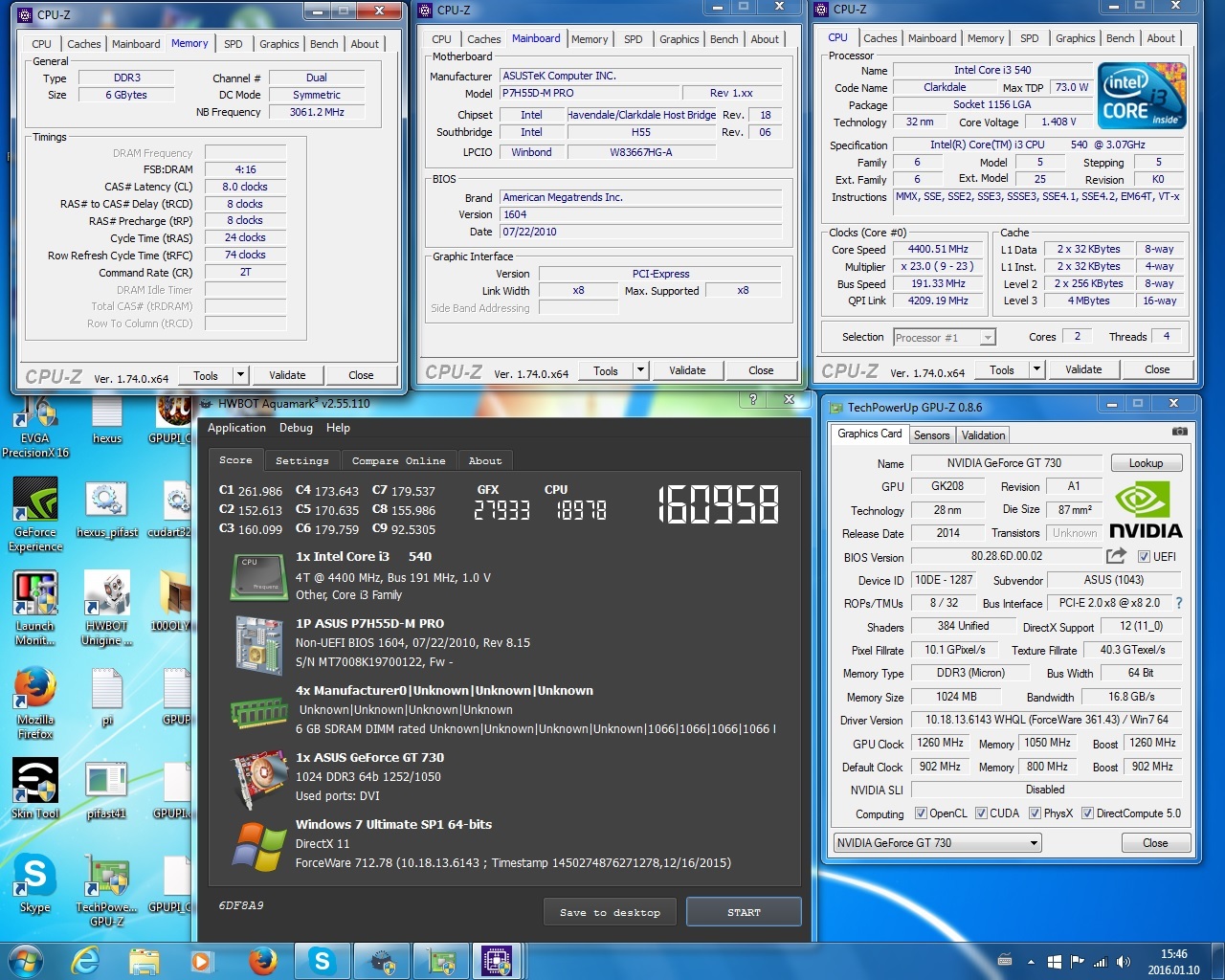1225x980 pixels.
Task: Click the Intel Core i3 inside logo
Action: pyautogui.click(x=1142, y=96)
